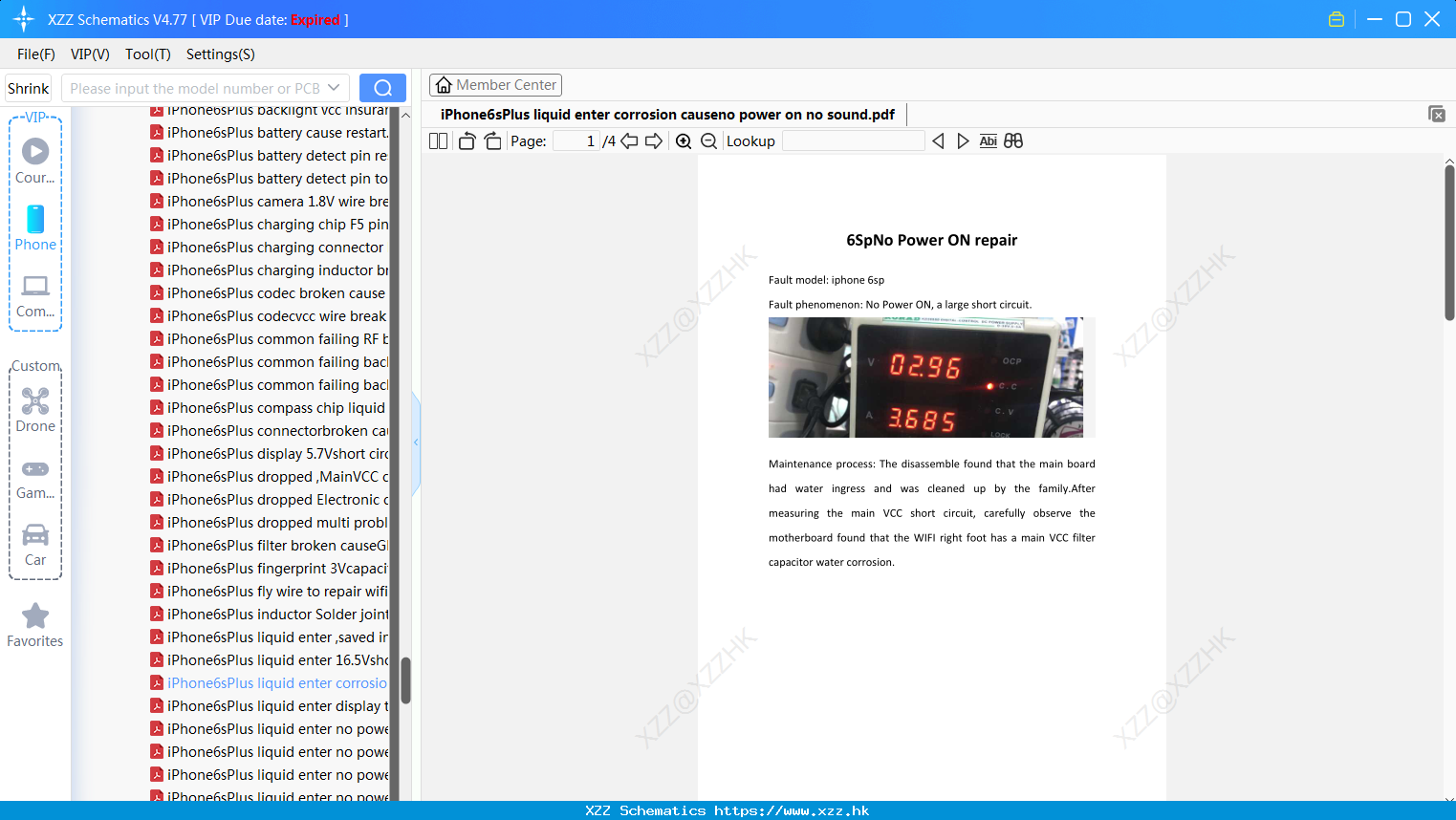Rotate the page clockwise
This screenshot has width=1456, height=820.
[x=492, y=141]
